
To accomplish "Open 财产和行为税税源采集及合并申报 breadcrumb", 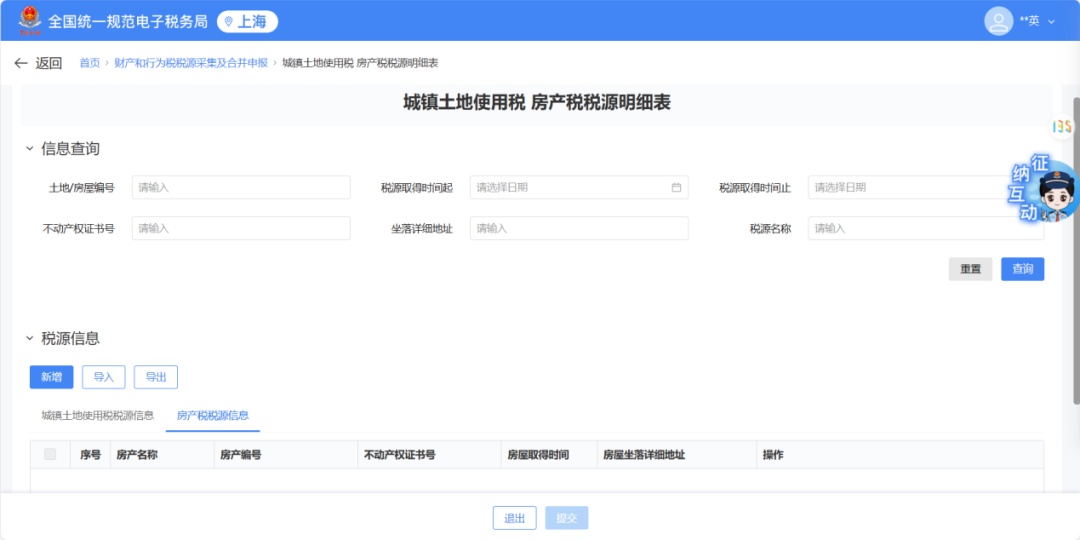I will tap(191, 63).
